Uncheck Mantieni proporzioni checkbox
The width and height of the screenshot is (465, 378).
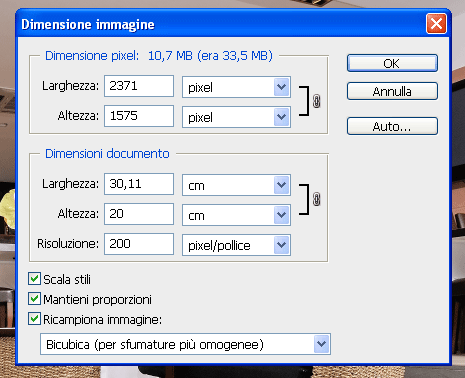(34, 299)
